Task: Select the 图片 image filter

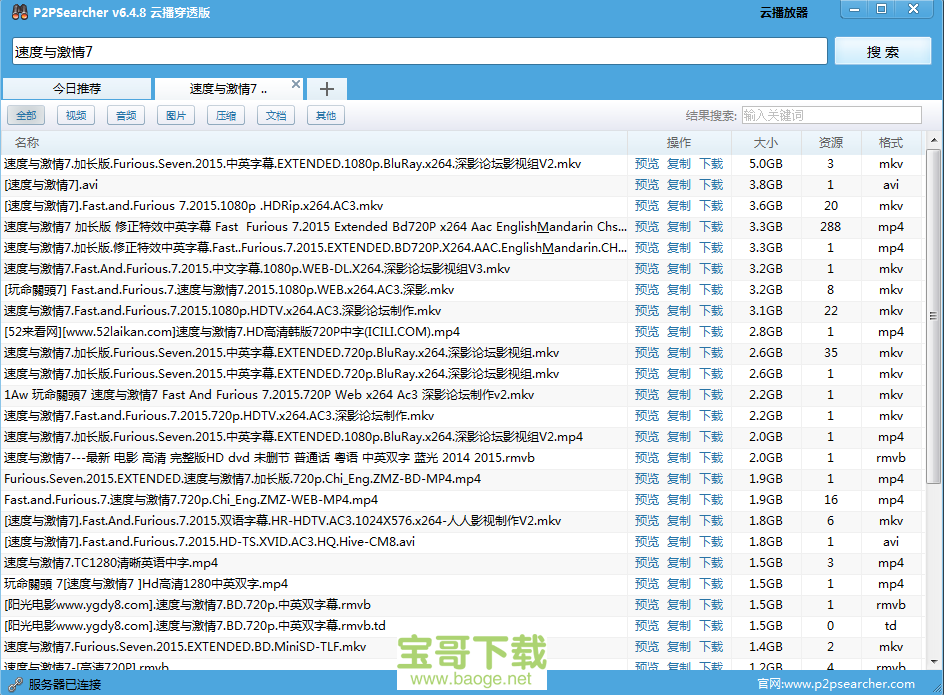Action: pyautogui.click(x=175, y=115)
